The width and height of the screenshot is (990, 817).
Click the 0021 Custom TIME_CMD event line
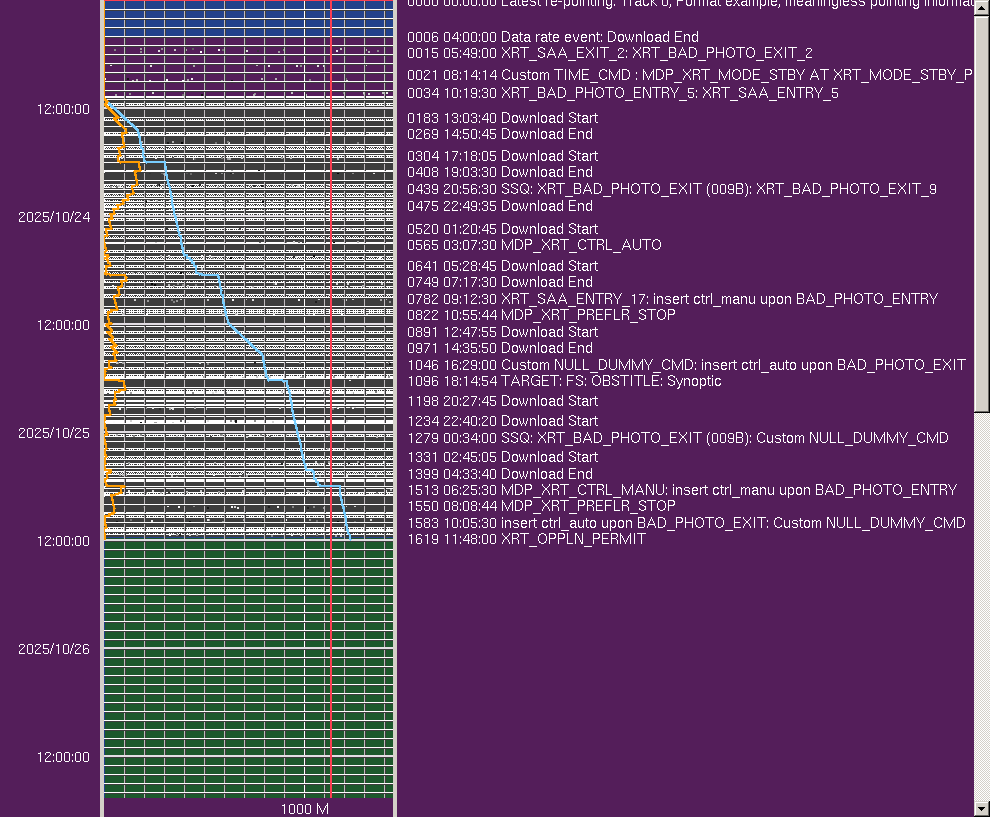[x=689, y=75]
